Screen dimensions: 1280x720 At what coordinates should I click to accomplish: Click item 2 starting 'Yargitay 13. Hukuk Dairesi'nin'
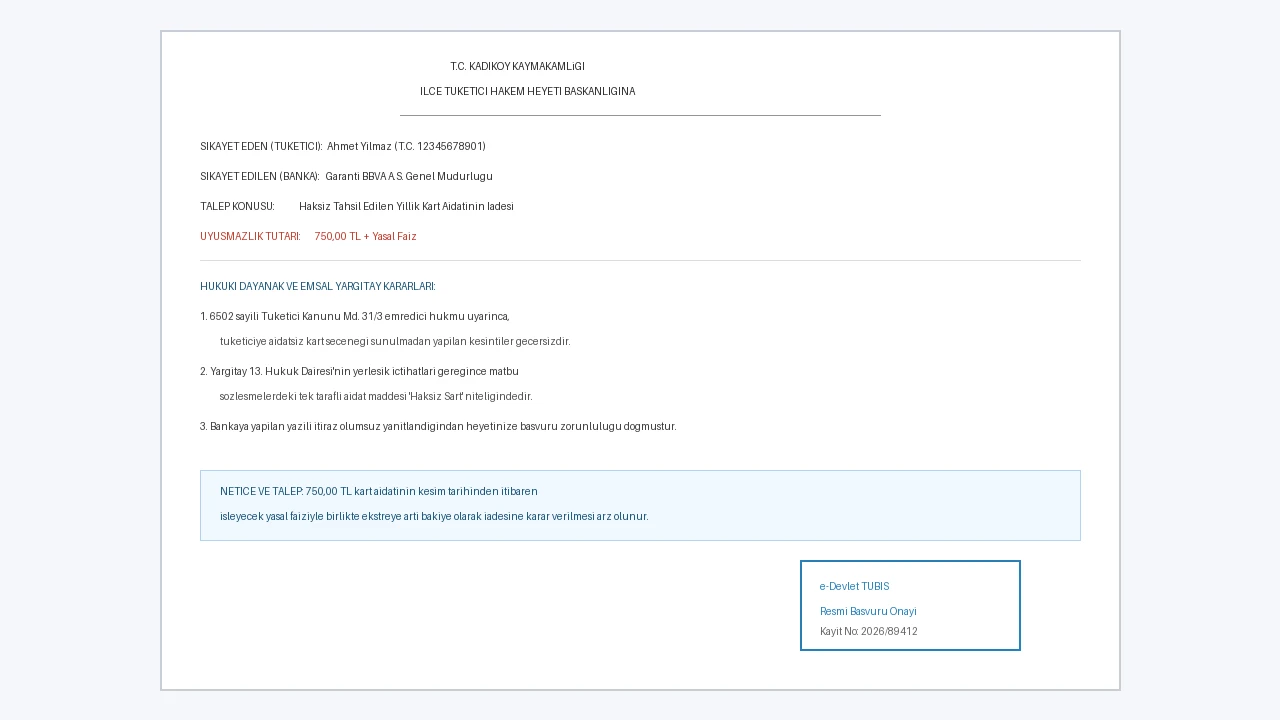359,371
